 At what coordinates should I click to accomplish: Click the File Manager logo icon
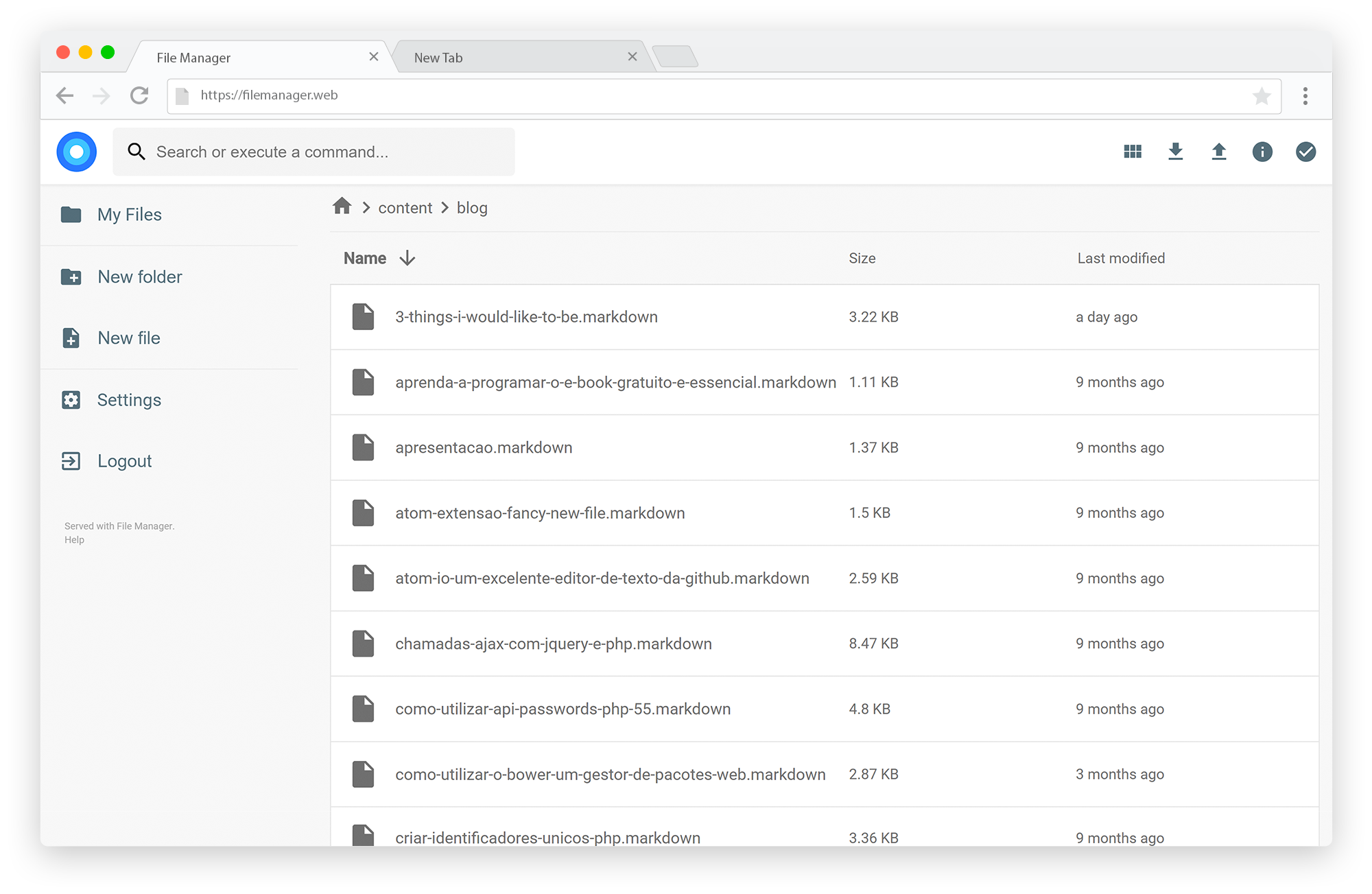tap(77, 152)
